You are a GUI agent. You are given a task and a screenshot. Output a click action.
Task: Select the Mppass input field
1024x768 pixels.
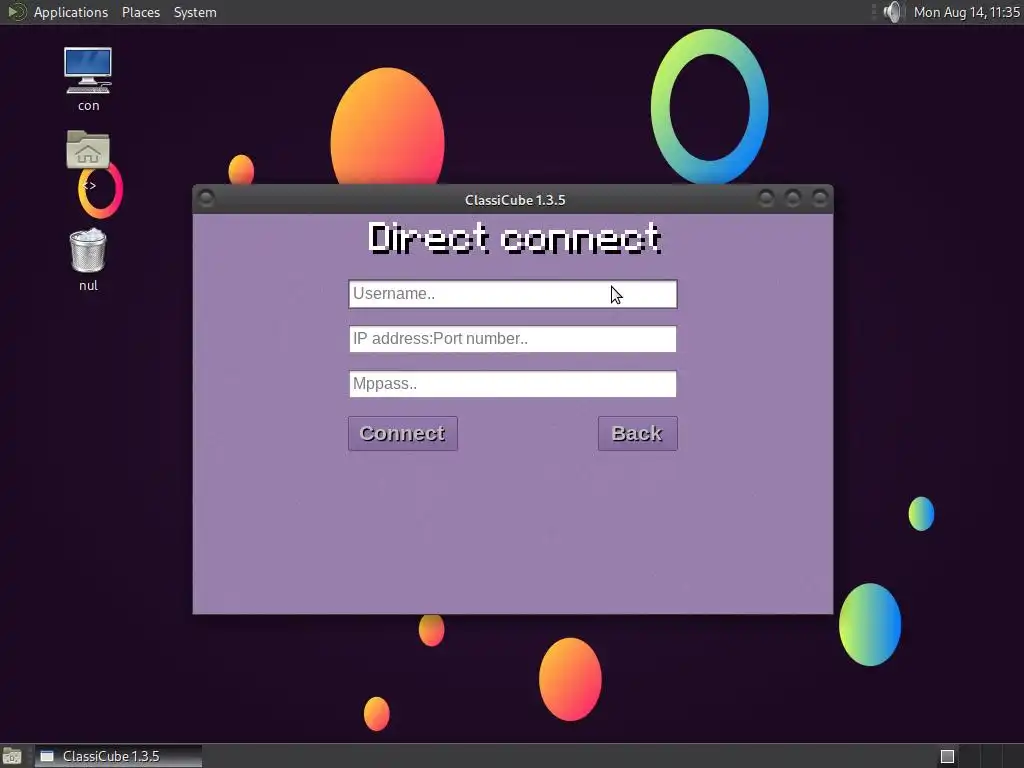pos(513,384)
